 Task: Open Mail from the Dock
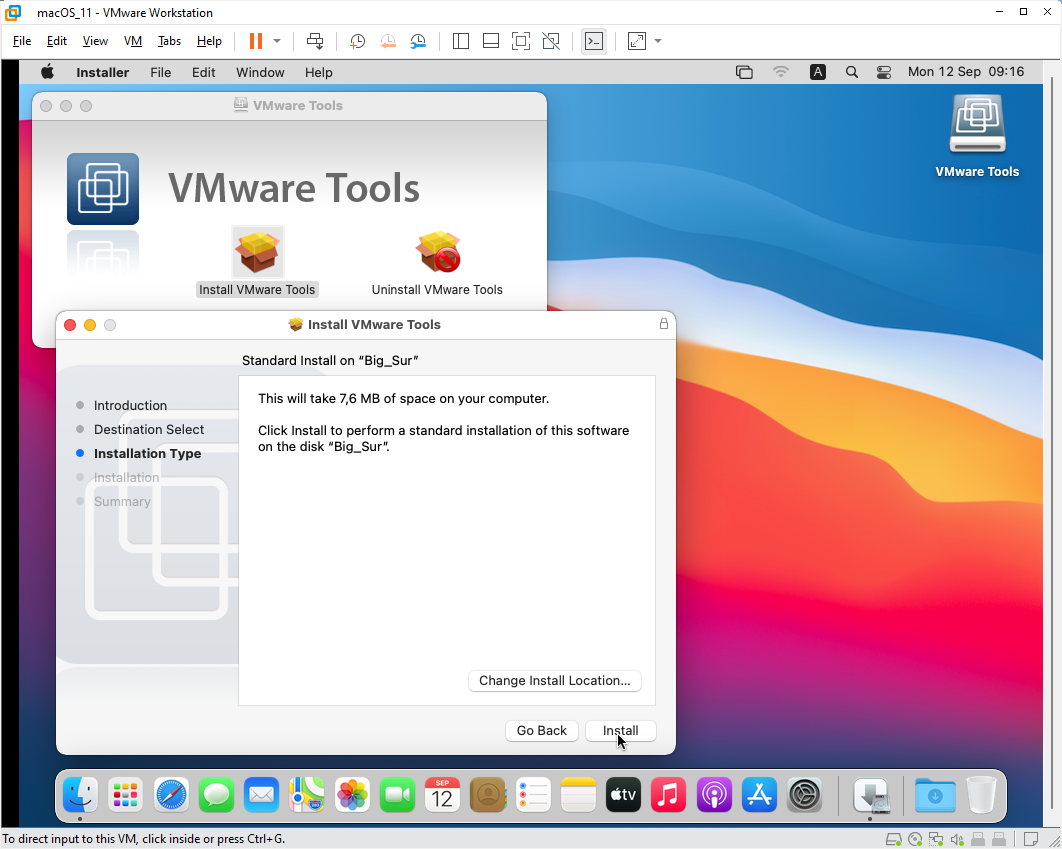[x=261, y=795]
